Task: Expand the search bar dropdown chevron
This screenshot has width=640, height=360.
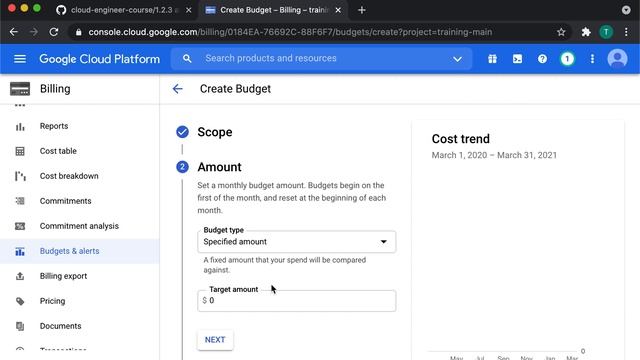Action: pos(457,59)
